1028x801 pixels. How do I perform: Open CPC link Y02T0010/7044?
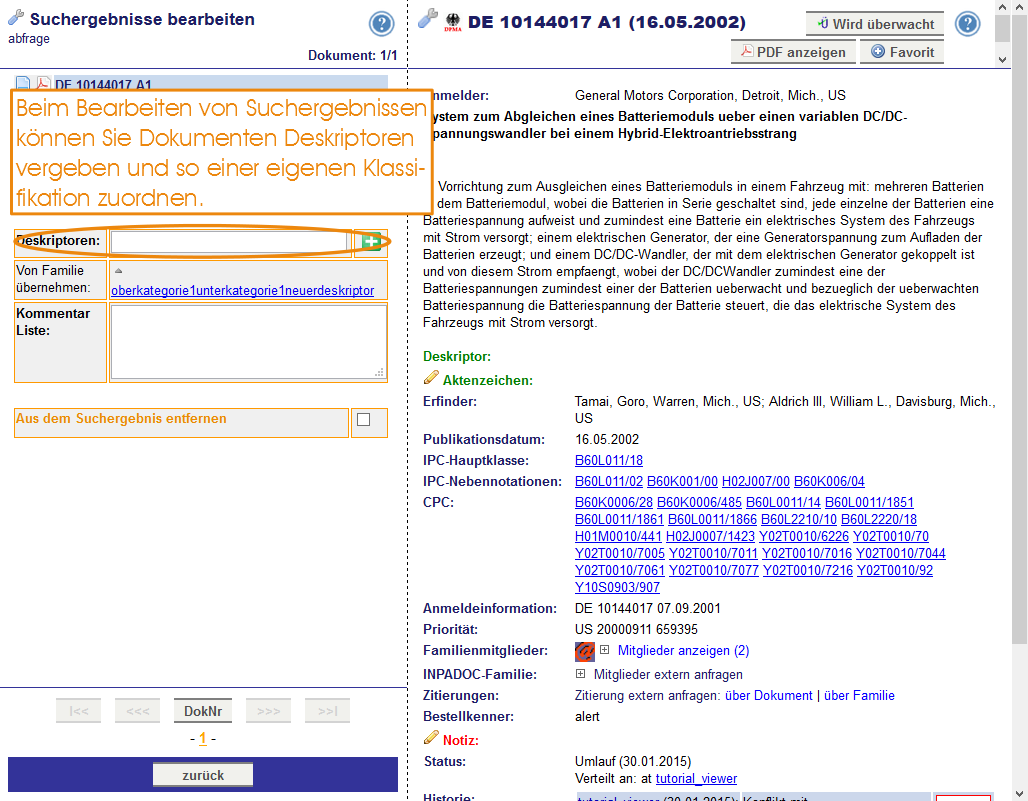pos(900,553)
